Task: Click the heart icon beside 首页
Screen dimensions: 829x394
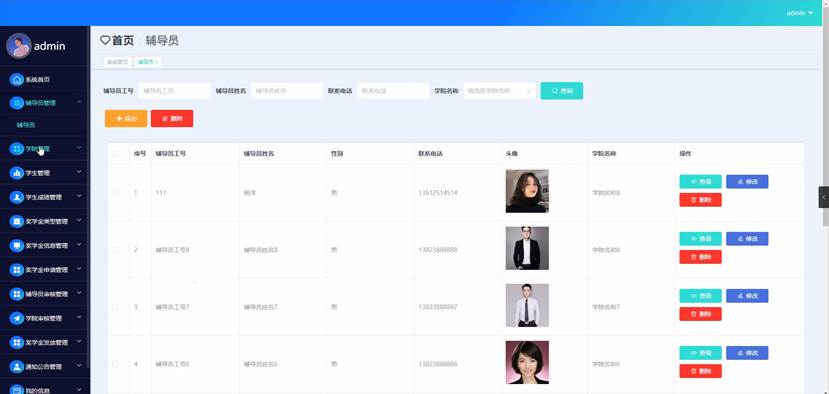Action: (105, 40)
